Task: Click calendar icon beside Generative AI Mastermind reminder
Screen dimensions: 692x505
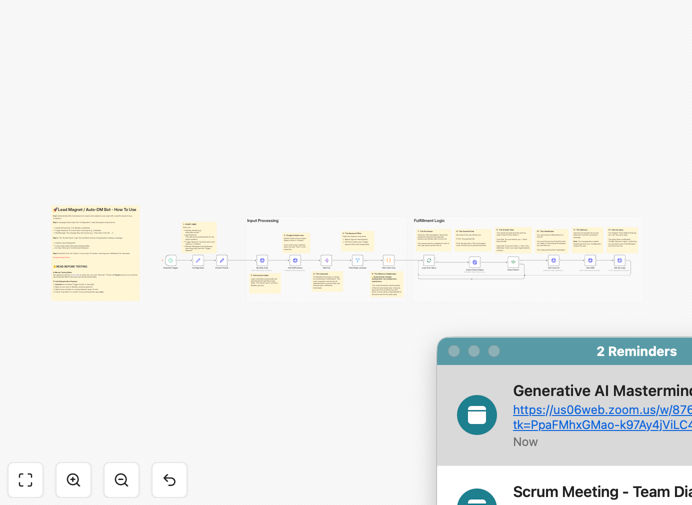Action: [477, 415]
